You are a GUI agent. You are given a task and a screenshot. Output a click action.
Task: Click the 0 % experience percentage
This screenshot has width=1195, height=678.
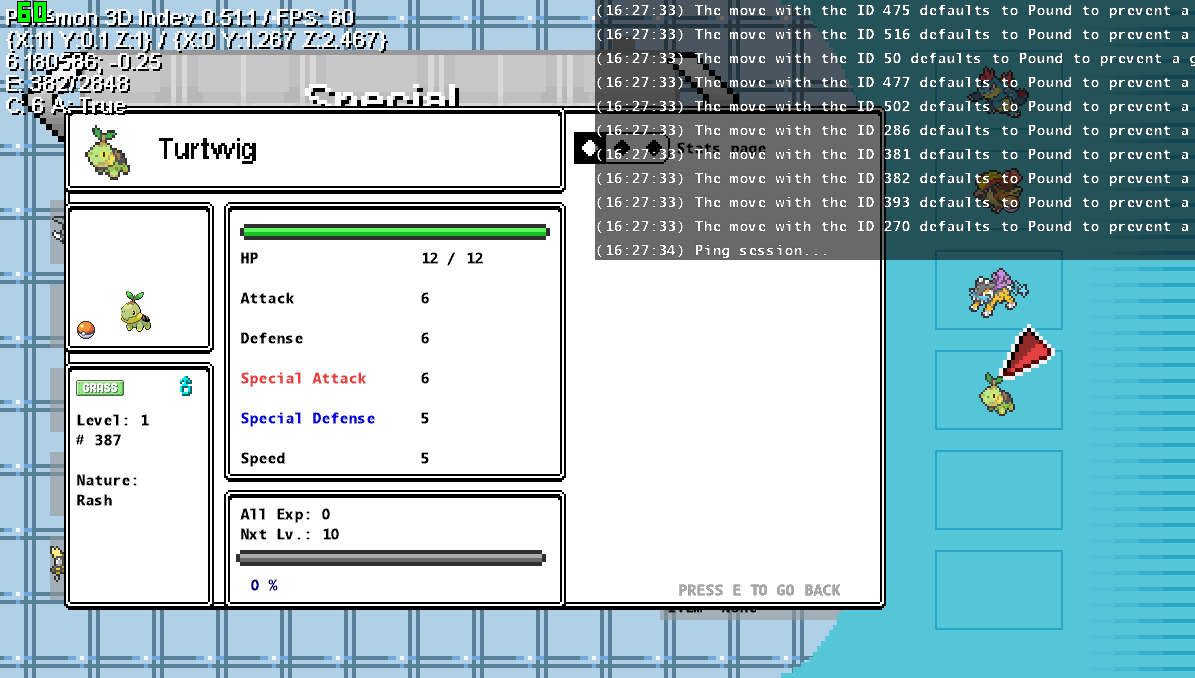tap(264, 585)
